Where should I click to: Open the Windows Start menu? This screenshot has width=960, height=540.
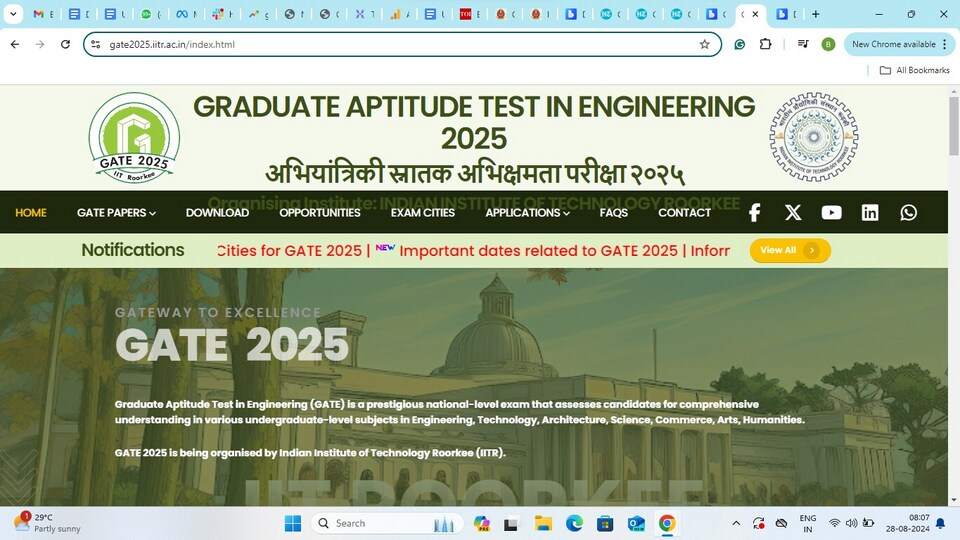293,523
